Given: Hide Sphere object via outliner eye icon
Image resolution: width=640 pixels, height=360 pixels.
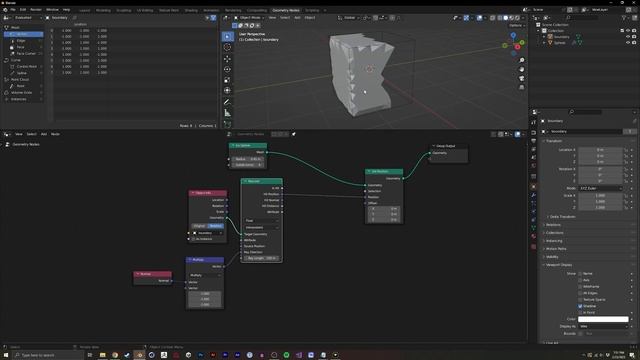Looking at the screenshot, I should (x=628, y=43).
